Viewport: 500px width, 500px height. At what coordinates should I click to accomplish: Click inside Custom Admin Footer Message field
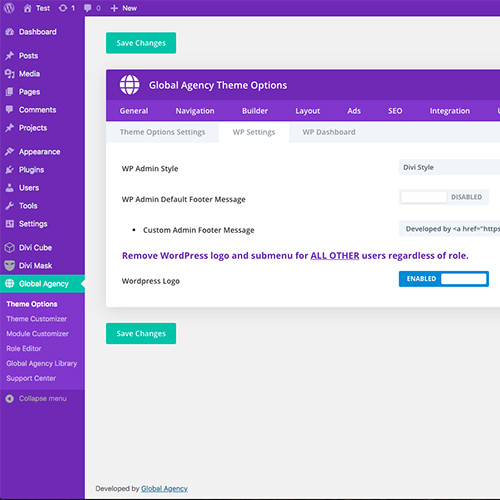click(449, 229)
